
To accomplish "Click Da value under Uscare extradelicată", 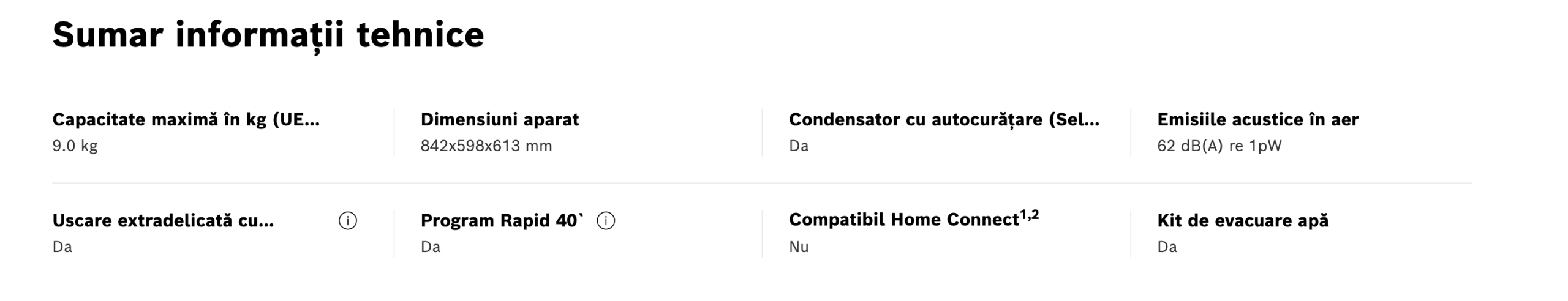I will [x=62, y=247].
